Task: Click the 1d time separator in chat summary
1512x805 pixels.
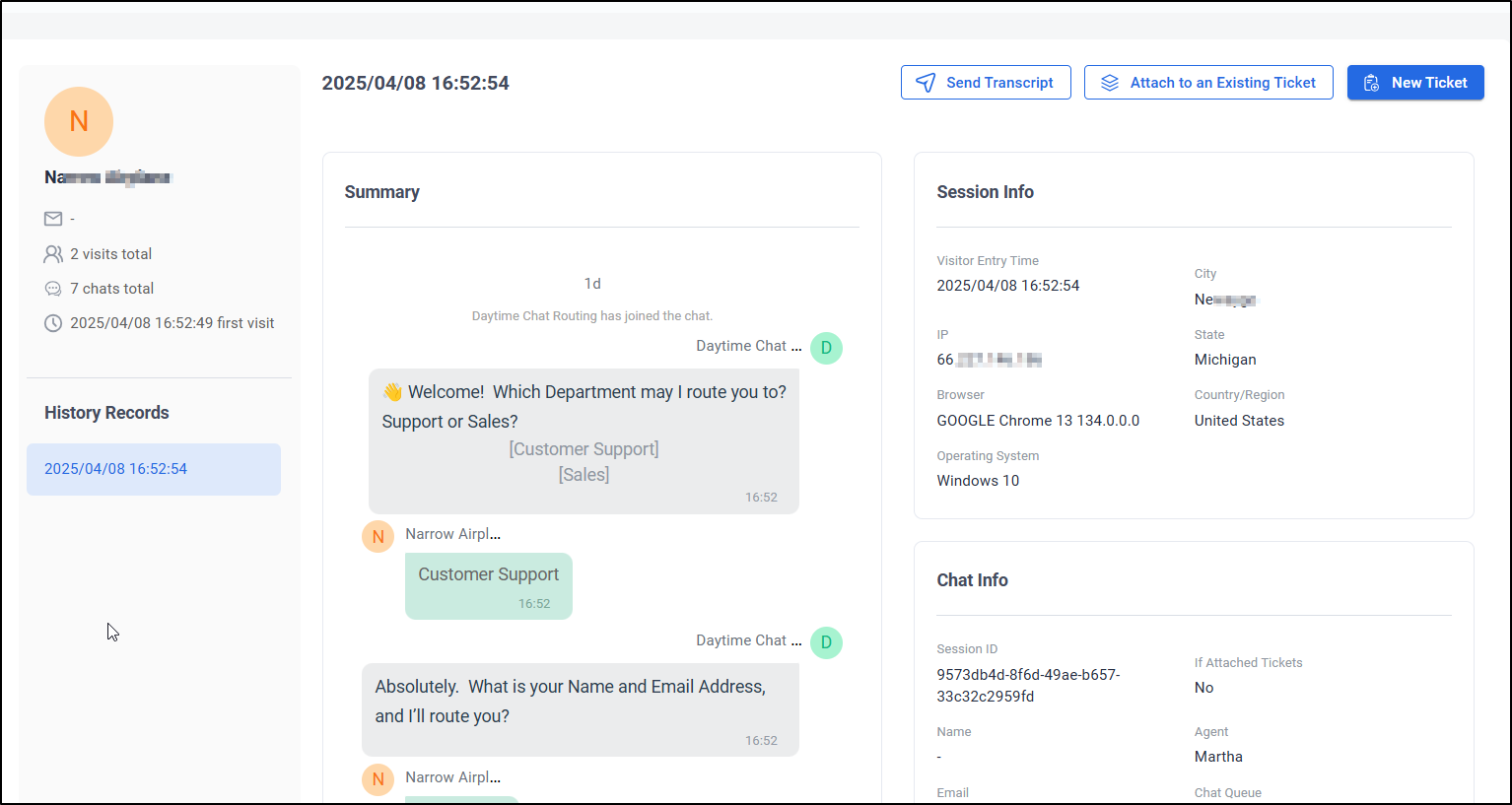Action: 592,284
